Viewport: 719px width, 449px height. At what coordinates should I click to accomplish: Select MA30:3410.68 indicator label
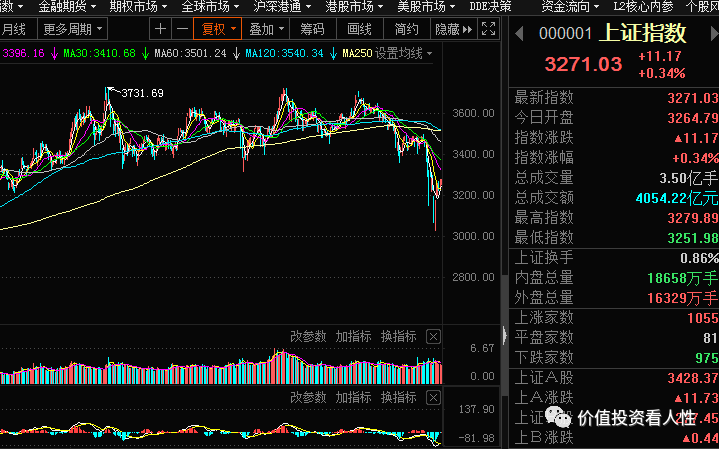[100, 54]
